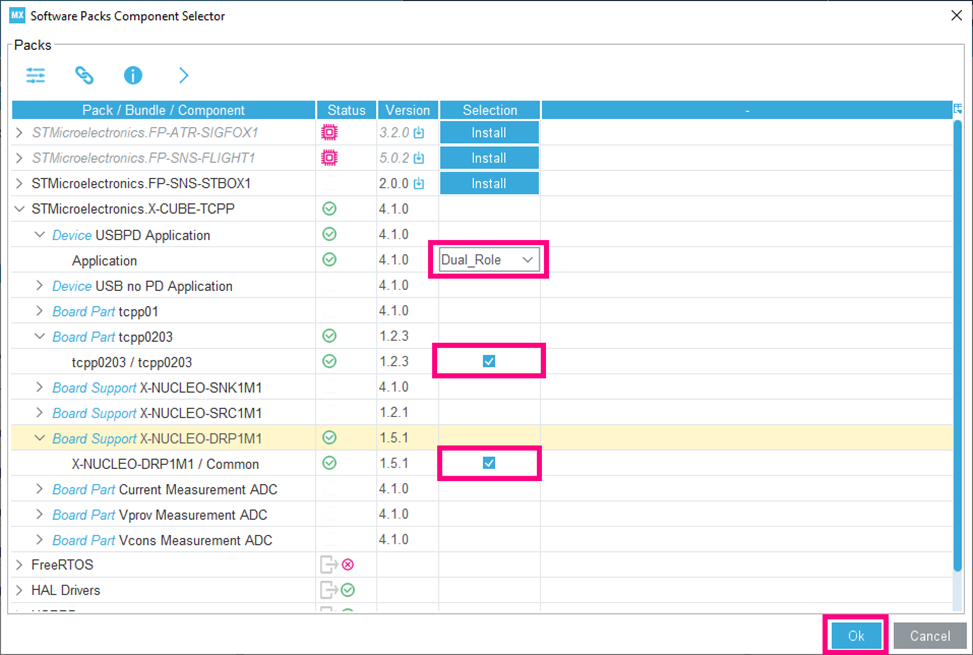Click green check status of Board Part tcpp0203

[330, 336]
